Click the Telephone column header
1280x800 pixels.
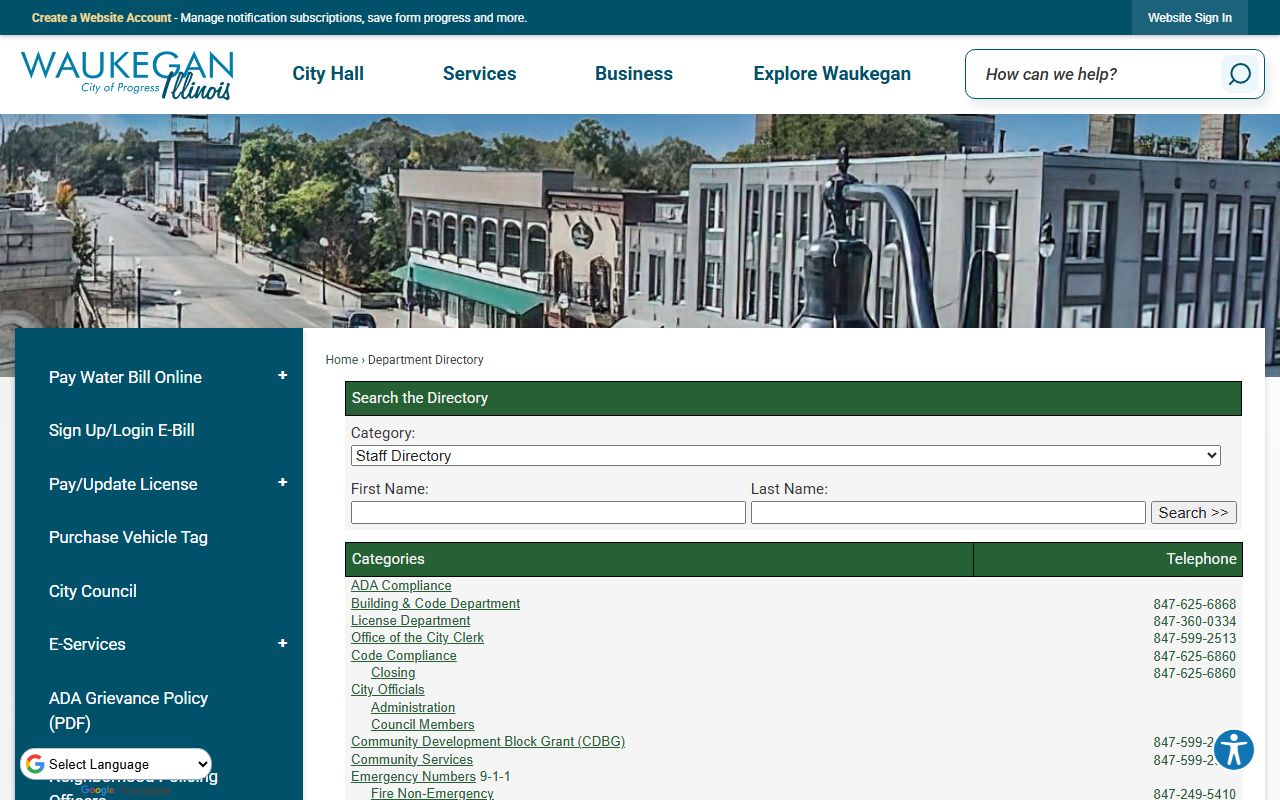point(1108,559)
